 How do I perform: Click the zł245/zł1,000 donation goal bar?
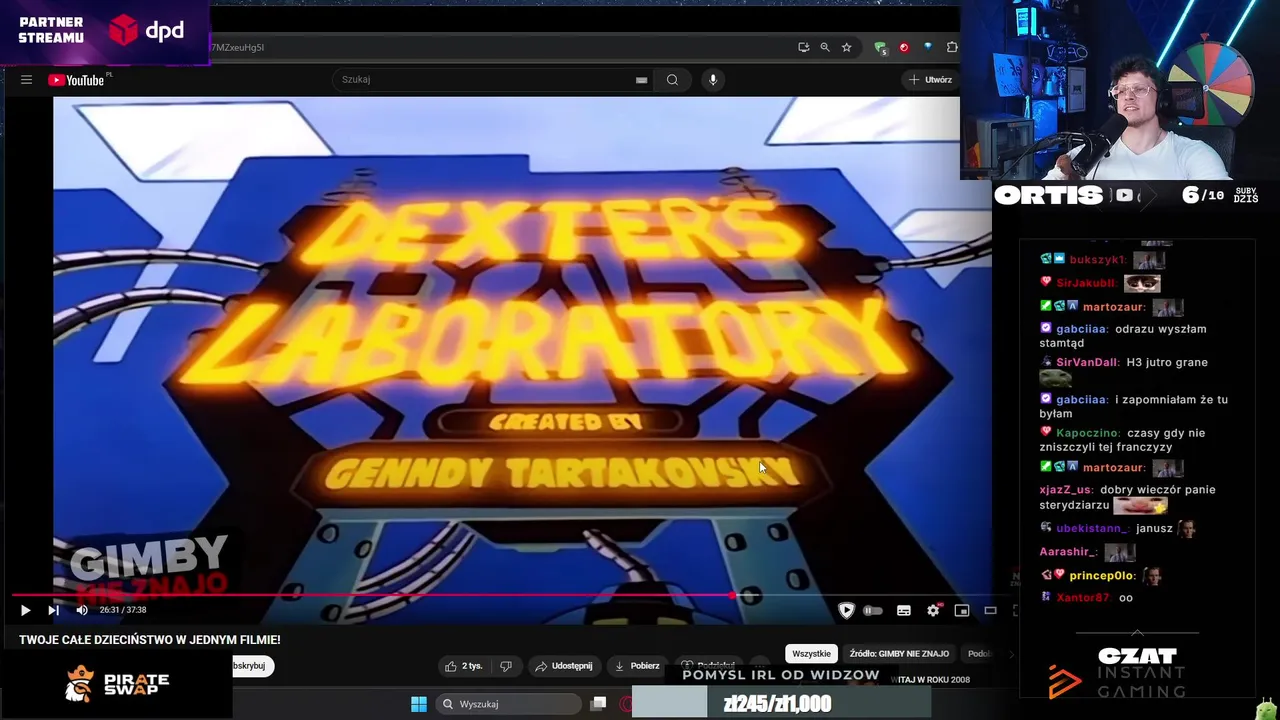[781, 704]
